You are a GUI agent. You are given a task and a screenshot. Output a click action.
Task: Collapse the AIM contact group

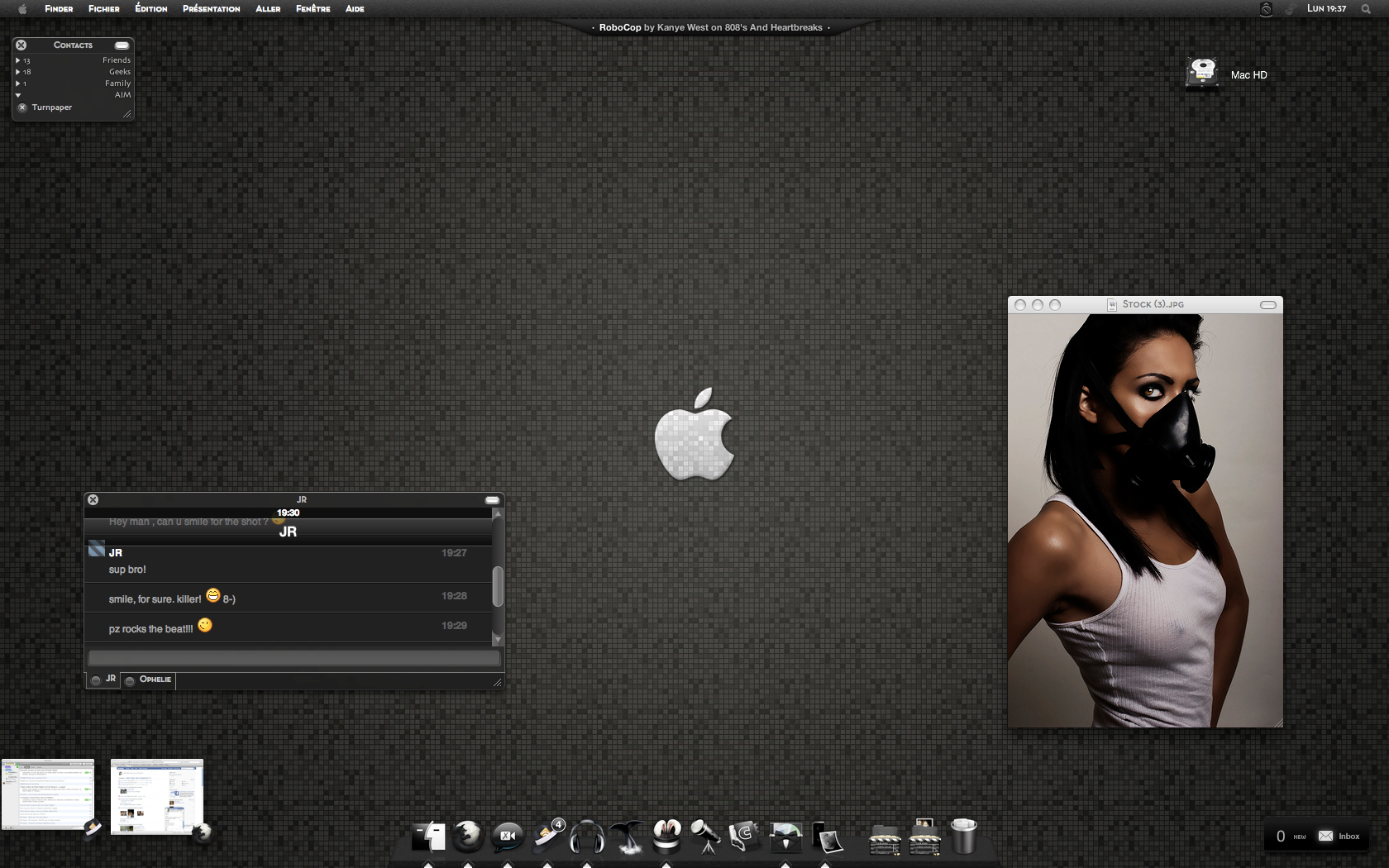tap(18, 95)
